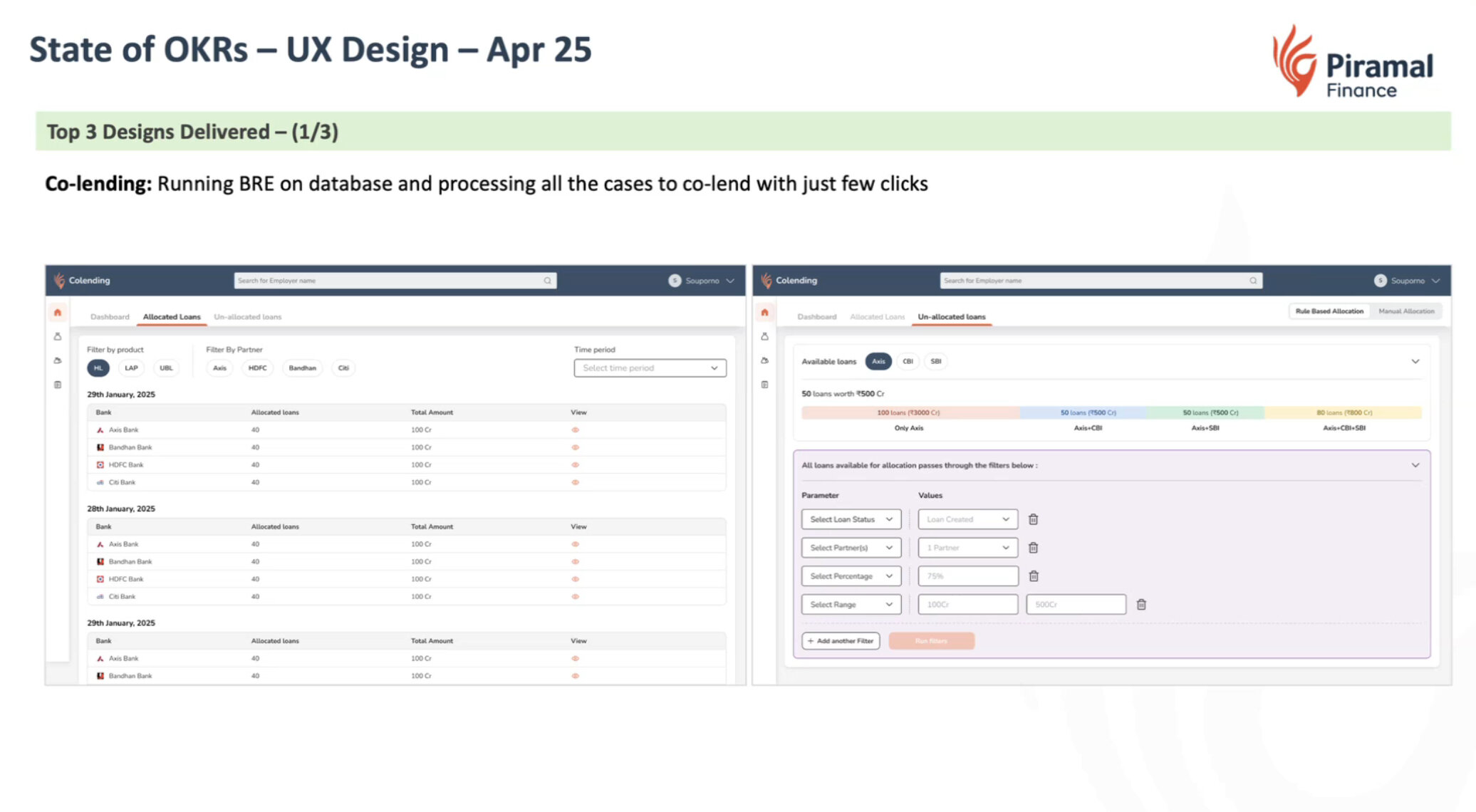View HDFC Bank loans for 28th January
This screenshot has height=812, width=1476.
575,579
